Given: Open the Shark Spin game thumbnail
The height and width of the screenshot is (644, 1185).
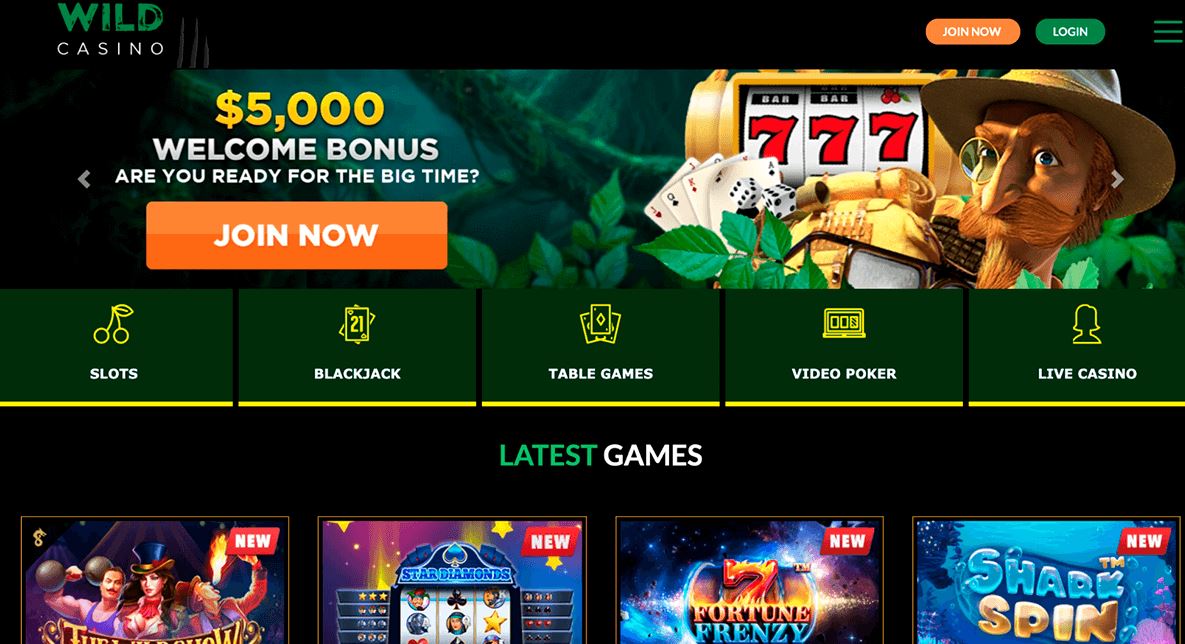Looking at the screenshot, I should 1047,581.
